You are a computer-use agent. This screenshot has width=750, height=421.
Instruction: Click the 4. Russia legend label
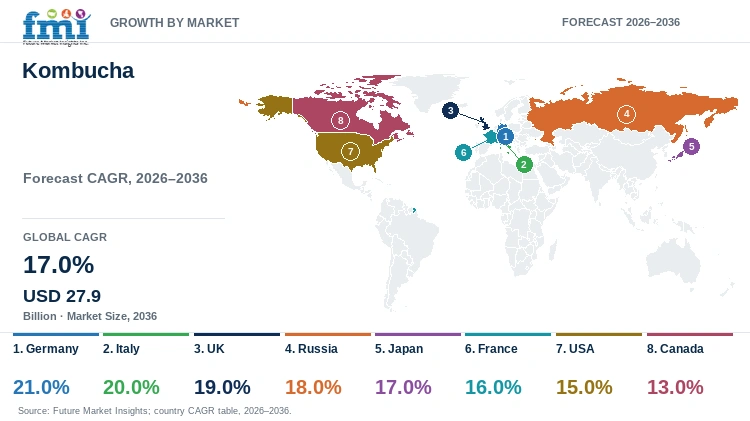[x=311, y=349]
